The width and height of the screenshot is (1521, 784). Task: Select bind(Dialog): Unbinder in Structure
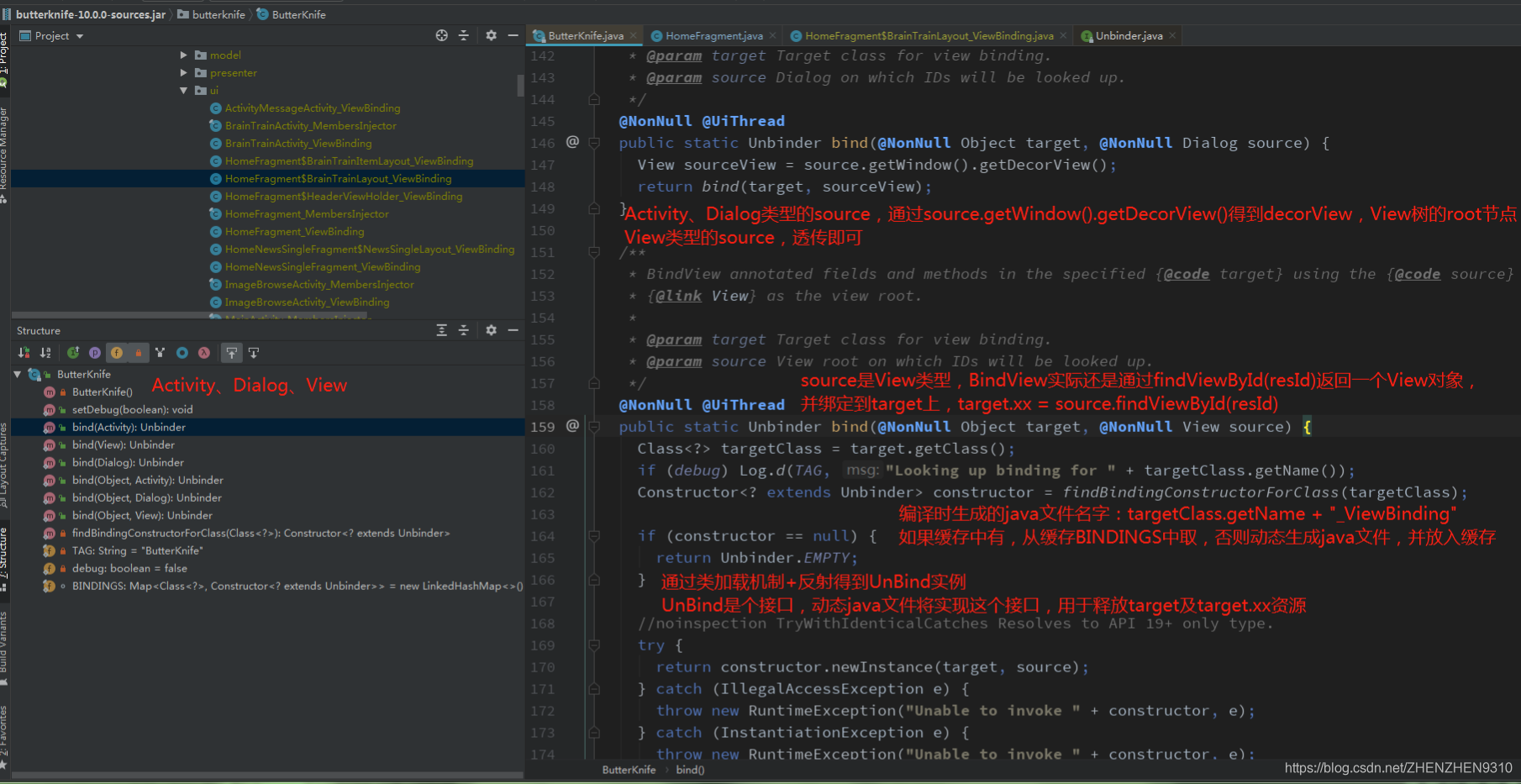(x=128, y=462)
